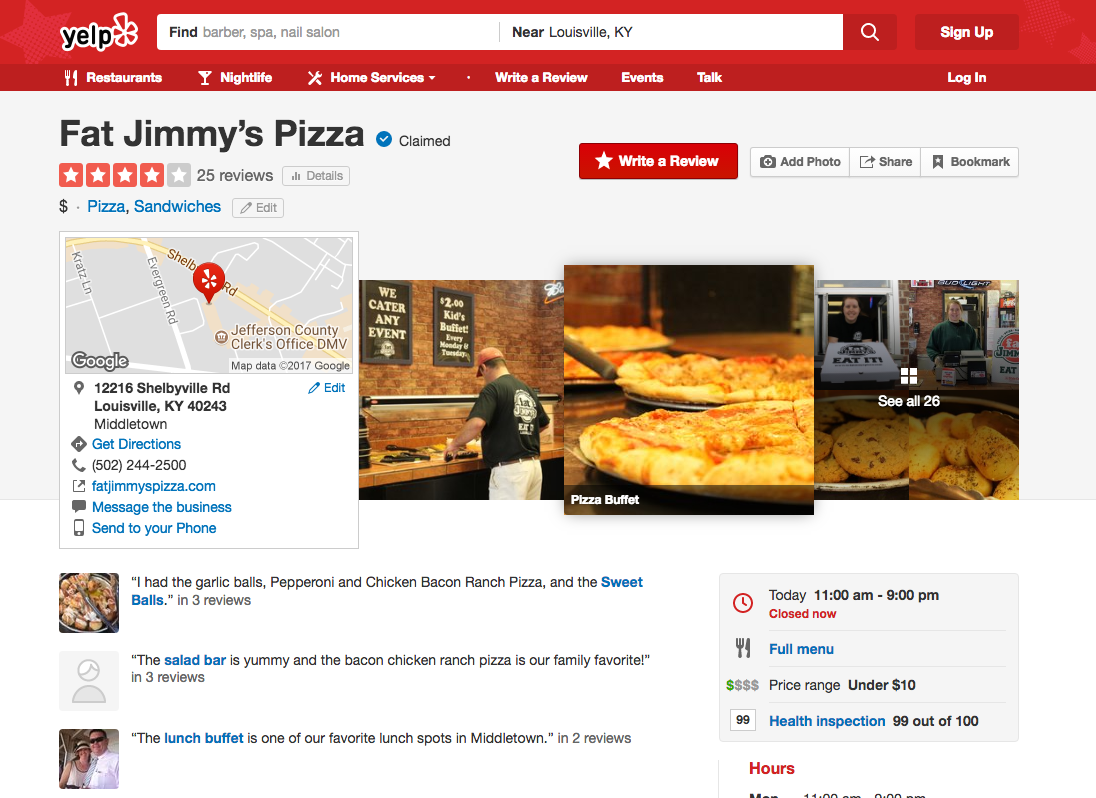Image resolution: width=1096 pixels, height=798 pixels.
Task: Click the Hours heading
Action: pyautogui.click(x=772, y=769)
